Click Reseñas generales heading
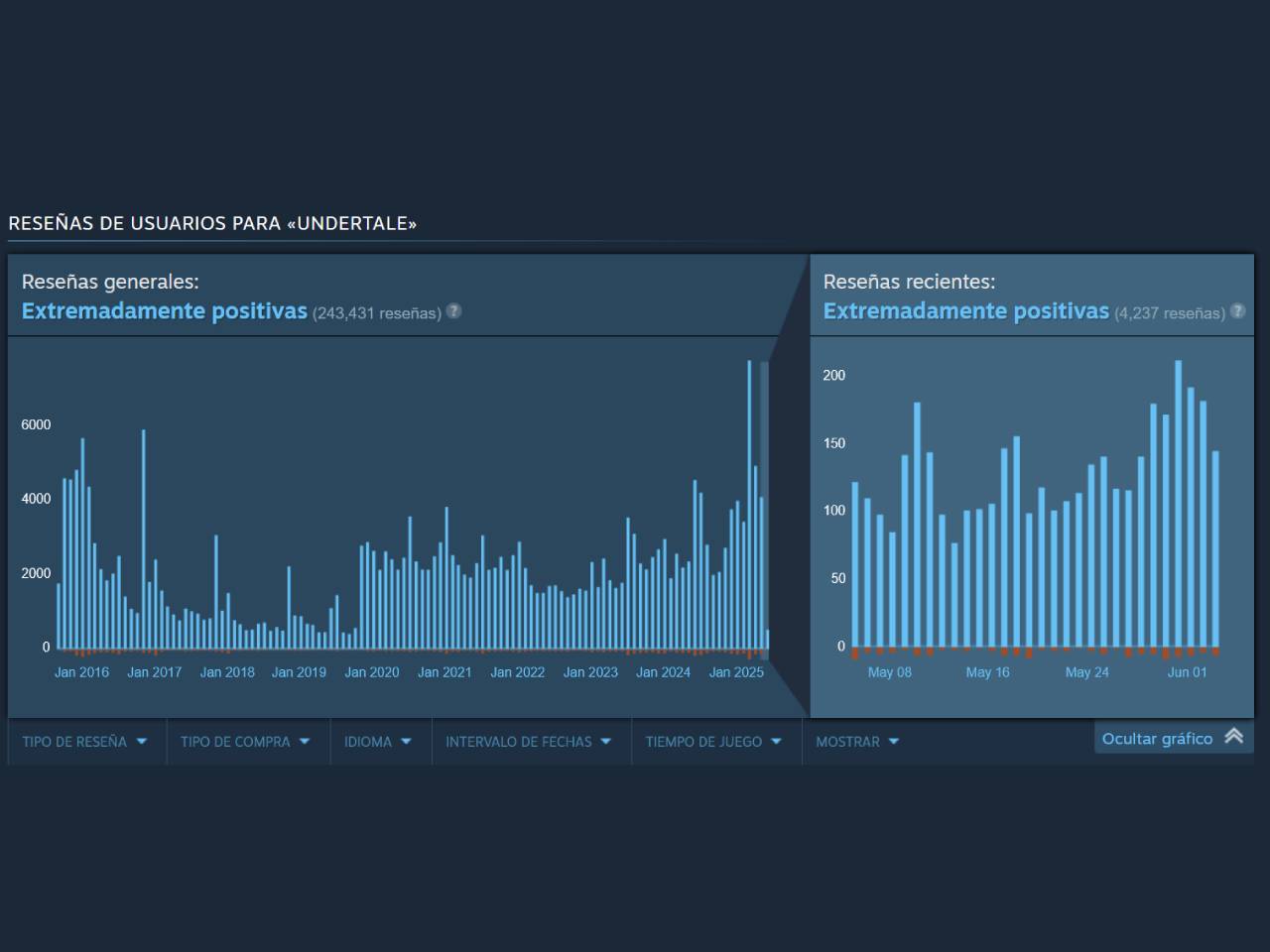1270x952 pixels. point(110,282)
